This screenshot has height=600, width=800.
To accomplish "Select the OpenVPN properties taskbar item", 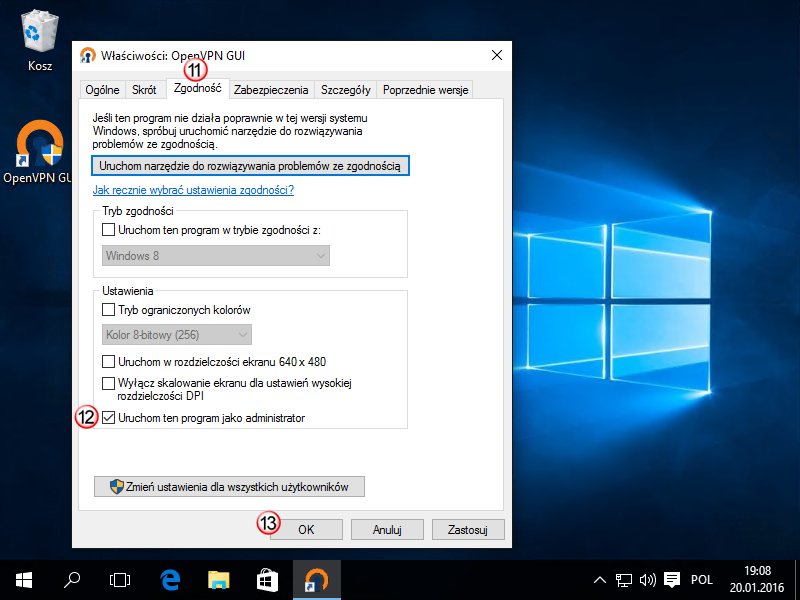I will click(317, 580).
